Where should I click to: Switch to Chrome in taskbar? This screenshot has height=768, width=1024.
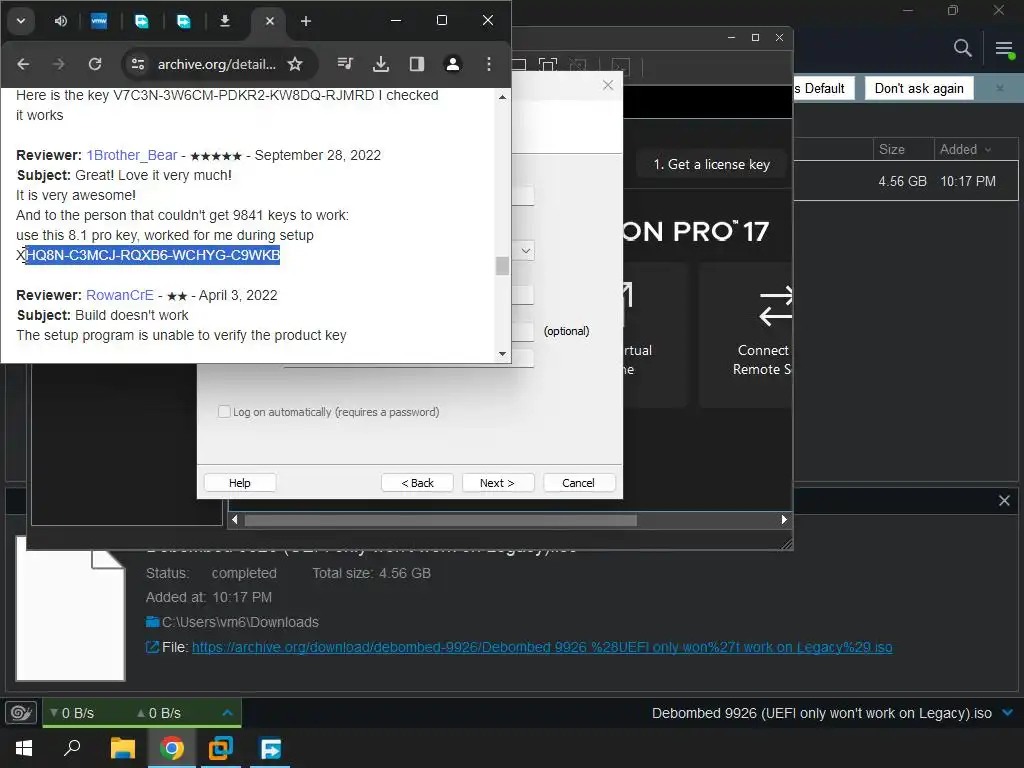click(x=172, y=748)
